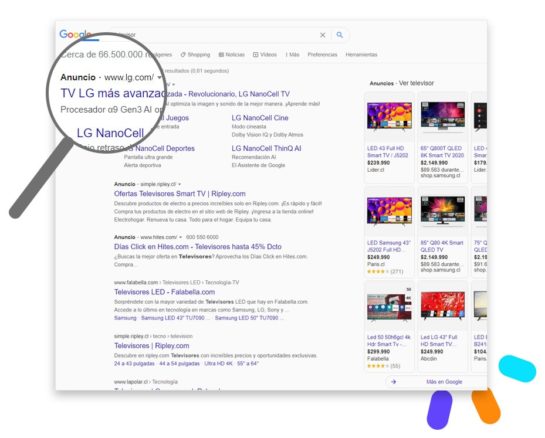Expand dropdown next to www.hites.com ad URL
The width and height of the screenshot is (545, 438).
point(180,237)
